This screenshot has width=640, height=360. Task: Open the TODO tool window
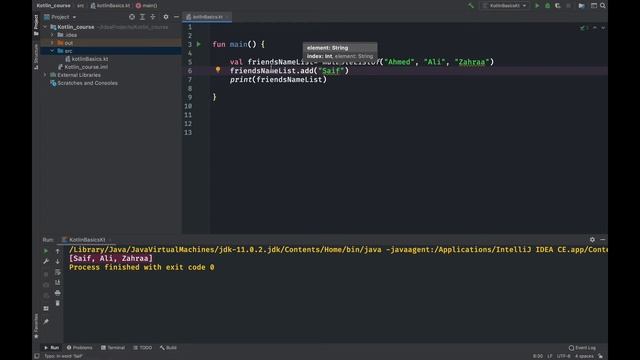tap(142, 348)
